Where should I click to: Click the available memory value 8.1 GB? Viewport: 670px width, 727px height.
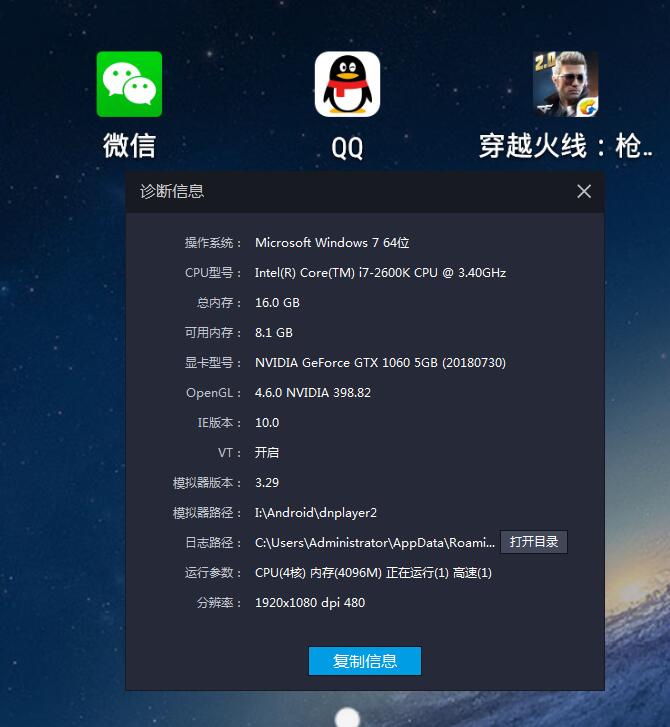tap(274, 333)
